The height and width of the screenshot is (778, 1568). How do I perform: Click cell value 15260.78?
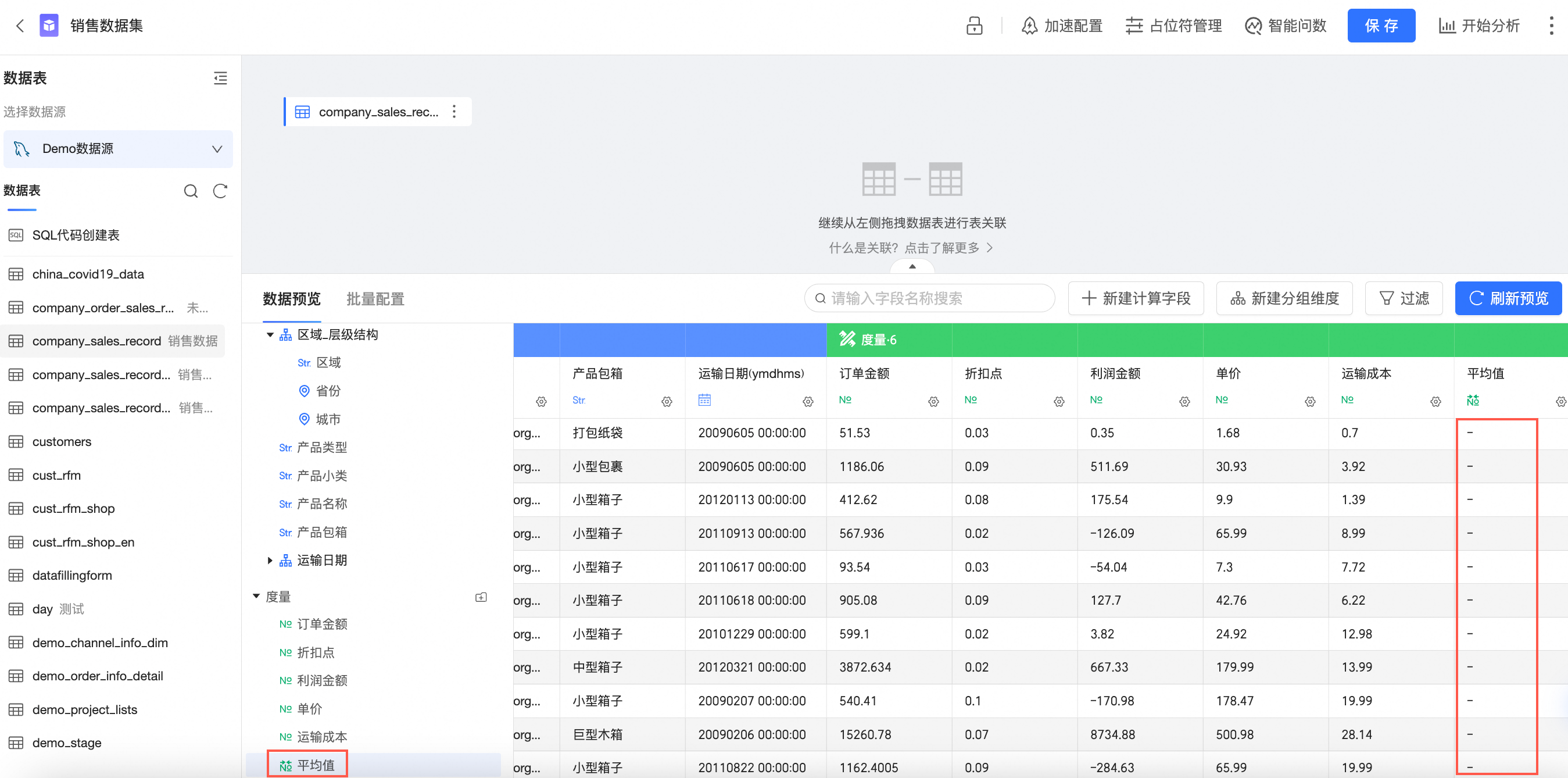pos(865,735)
